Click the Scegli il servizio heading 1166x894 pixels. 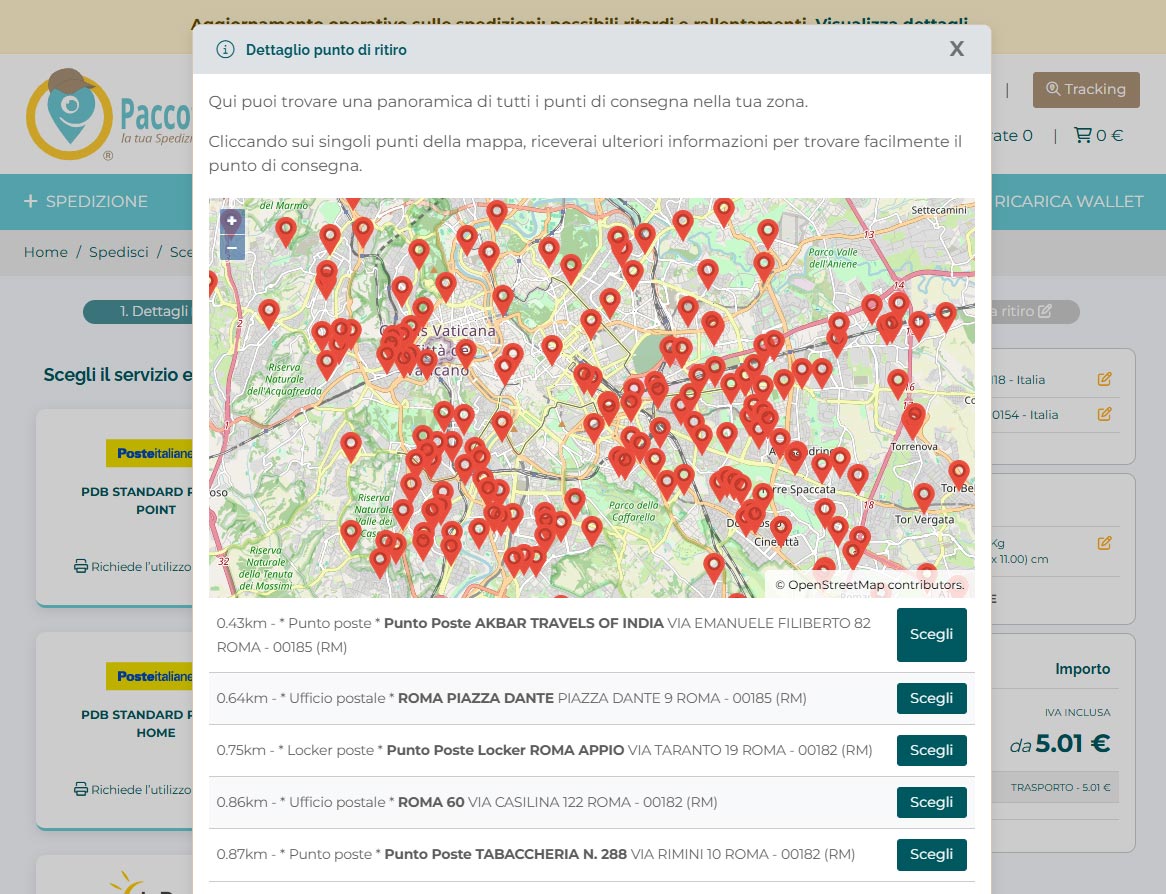[x=117, y=374]
